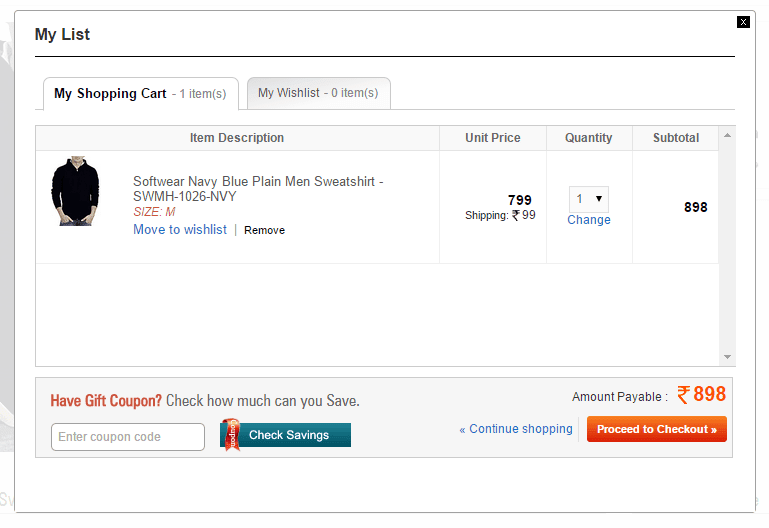
Task: Click the coupon ribbon badge icon
Action: [x=231, y=435]
